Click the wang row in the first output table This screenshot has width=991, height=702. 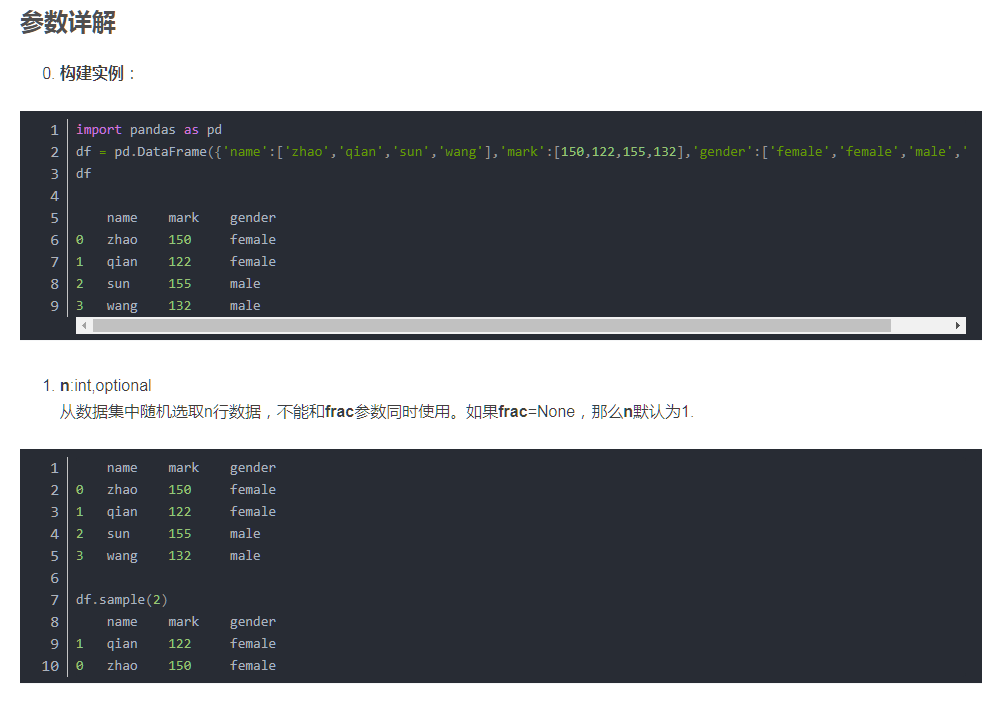click(x=122, y=305)
